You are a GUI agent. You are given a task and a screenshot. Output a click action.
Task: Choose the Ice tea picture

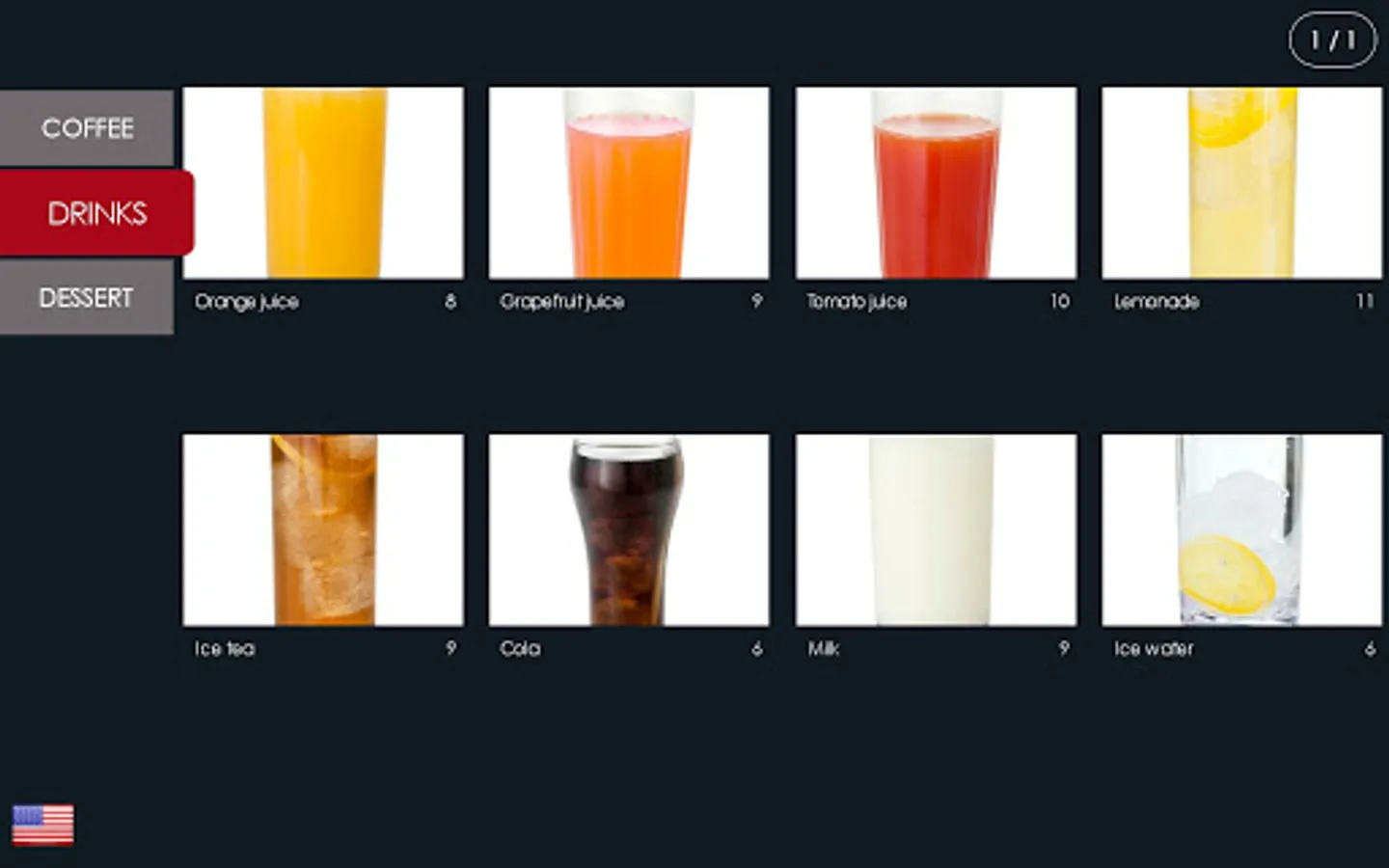[x=323, y=529]
